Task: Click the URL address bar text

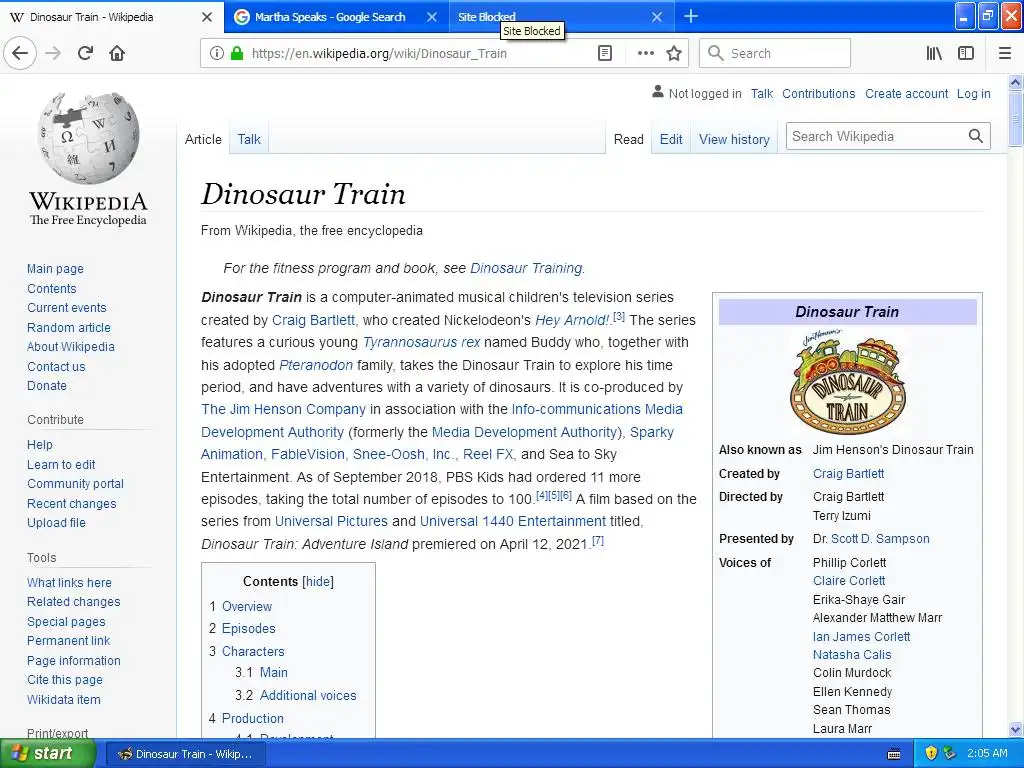Action: click(379, 54)
